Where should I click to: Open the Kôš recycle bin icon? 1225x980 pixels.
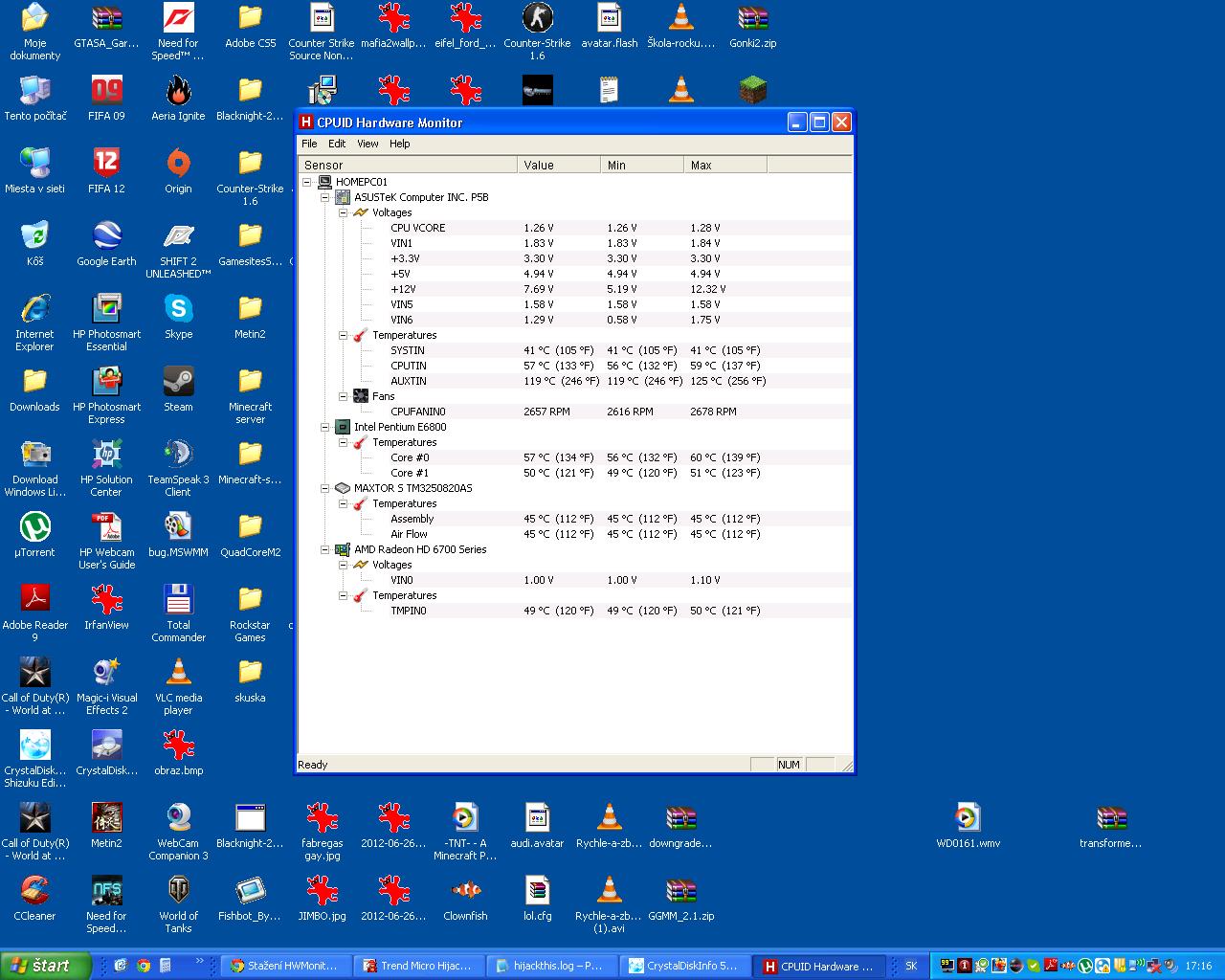pyautogui.click(x=35, y=245)
